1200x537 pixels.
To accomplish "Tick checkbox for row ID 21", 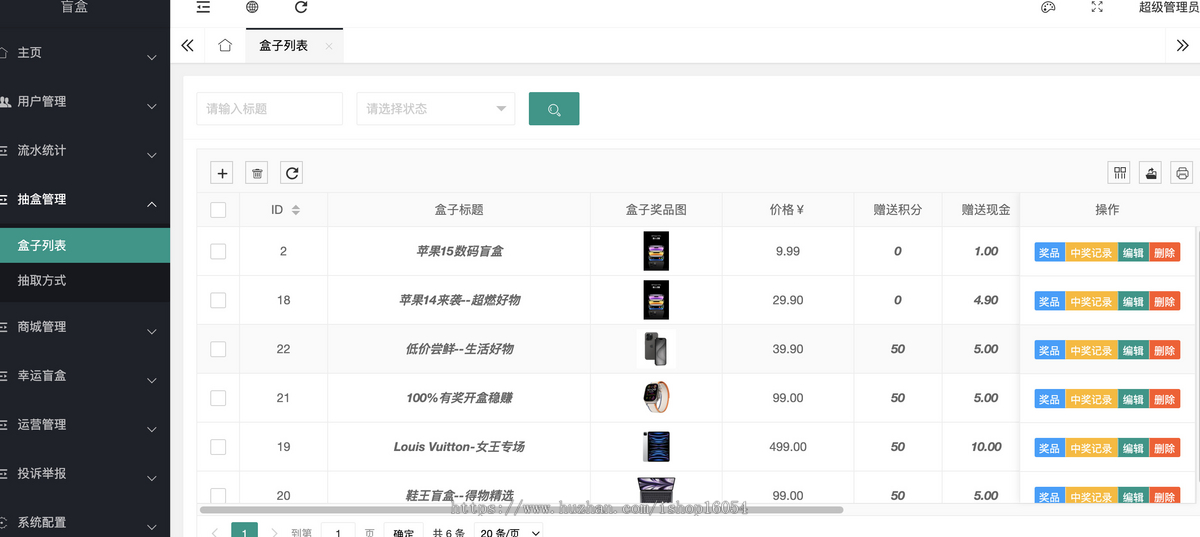I will click(218, 398).
